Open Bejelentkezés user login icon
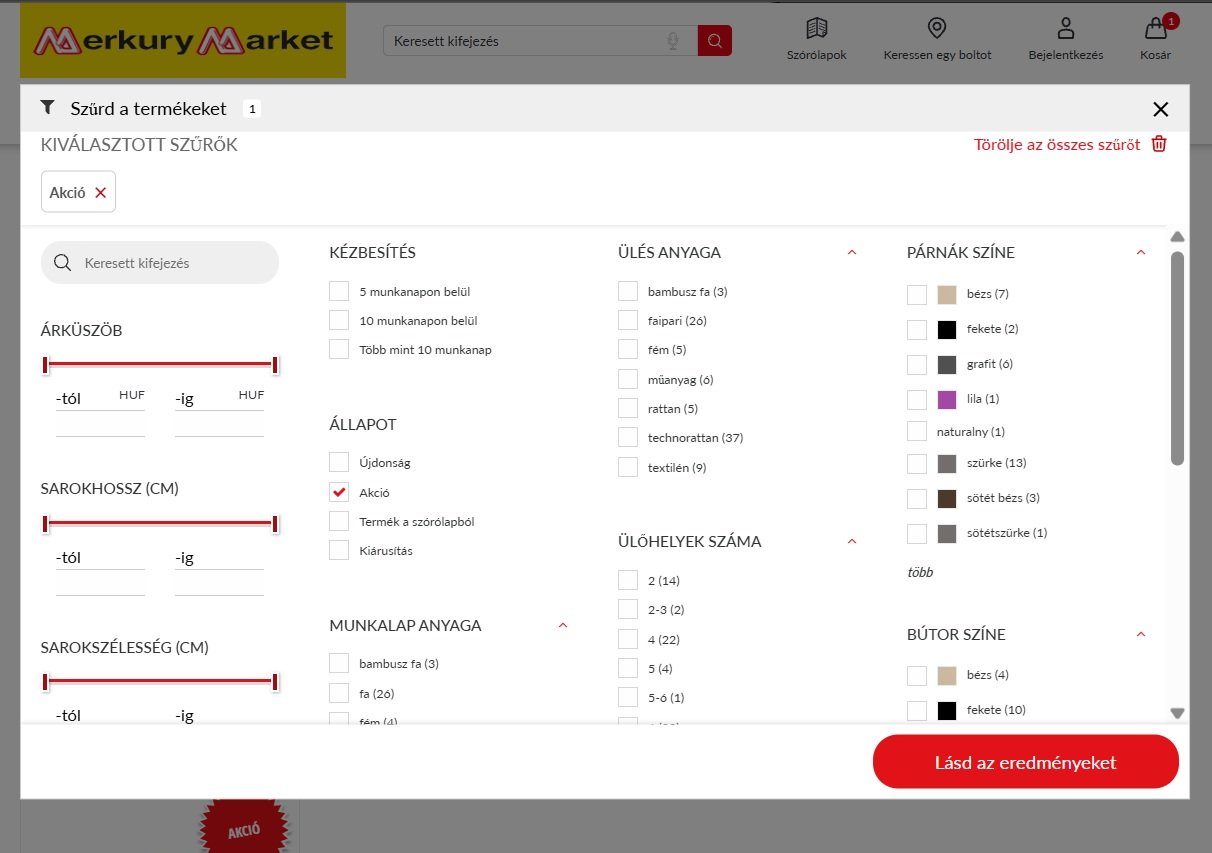The width and height of the screenshot is (1212, 853). (x=1066, y=28)
